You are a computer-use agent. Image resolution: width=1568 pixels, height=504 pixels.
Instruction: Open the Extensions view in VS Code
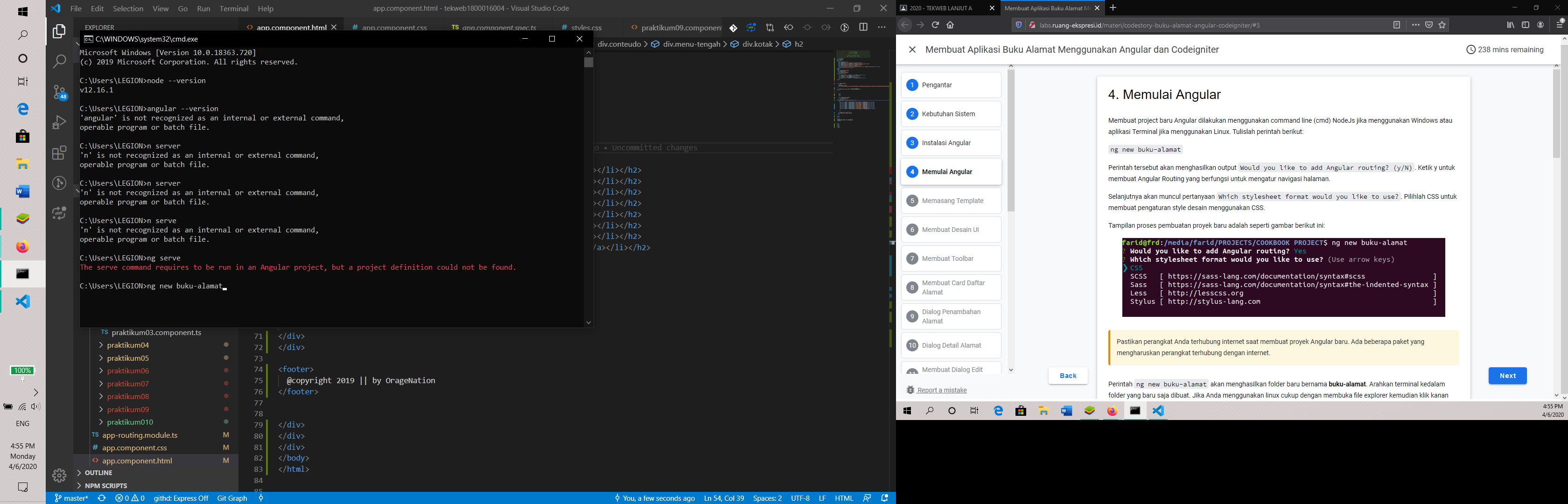tap(59, 153)
